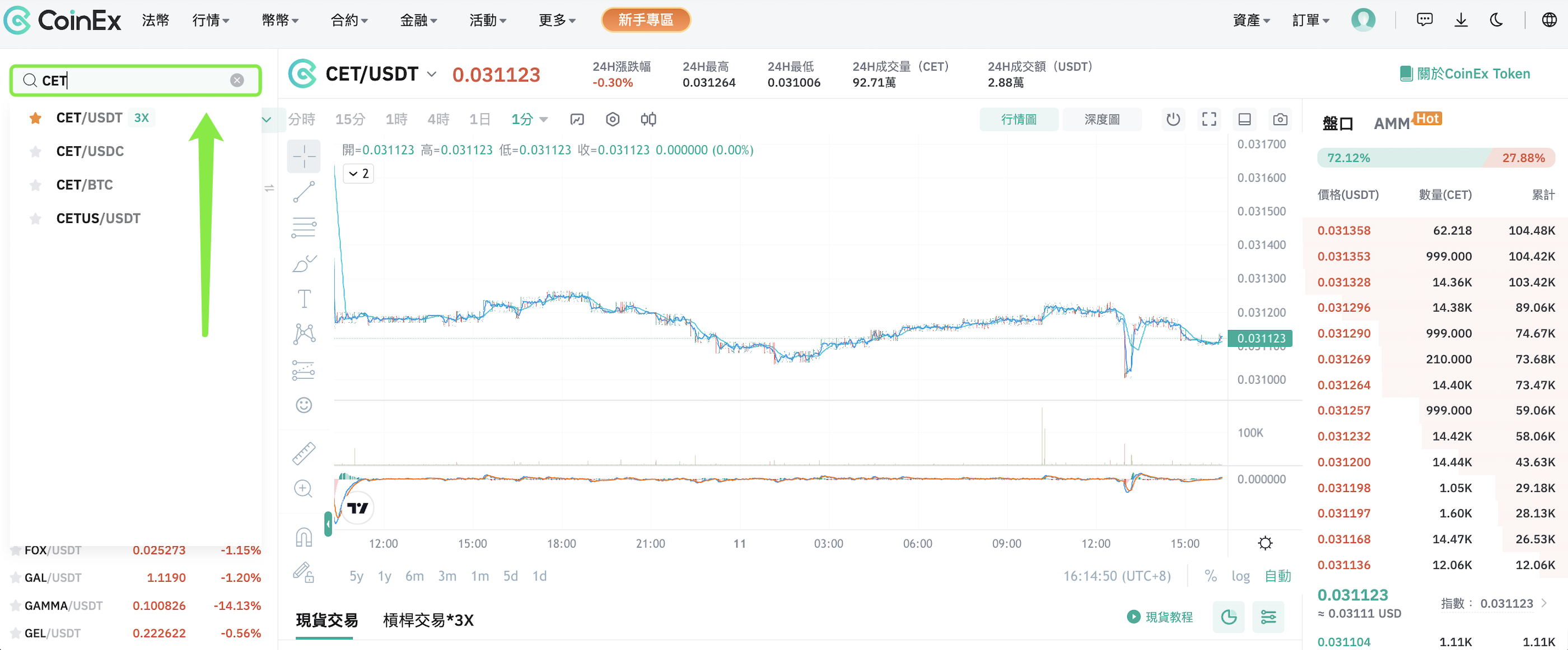Favorite the CET/USDC pair star

(35, 151)
